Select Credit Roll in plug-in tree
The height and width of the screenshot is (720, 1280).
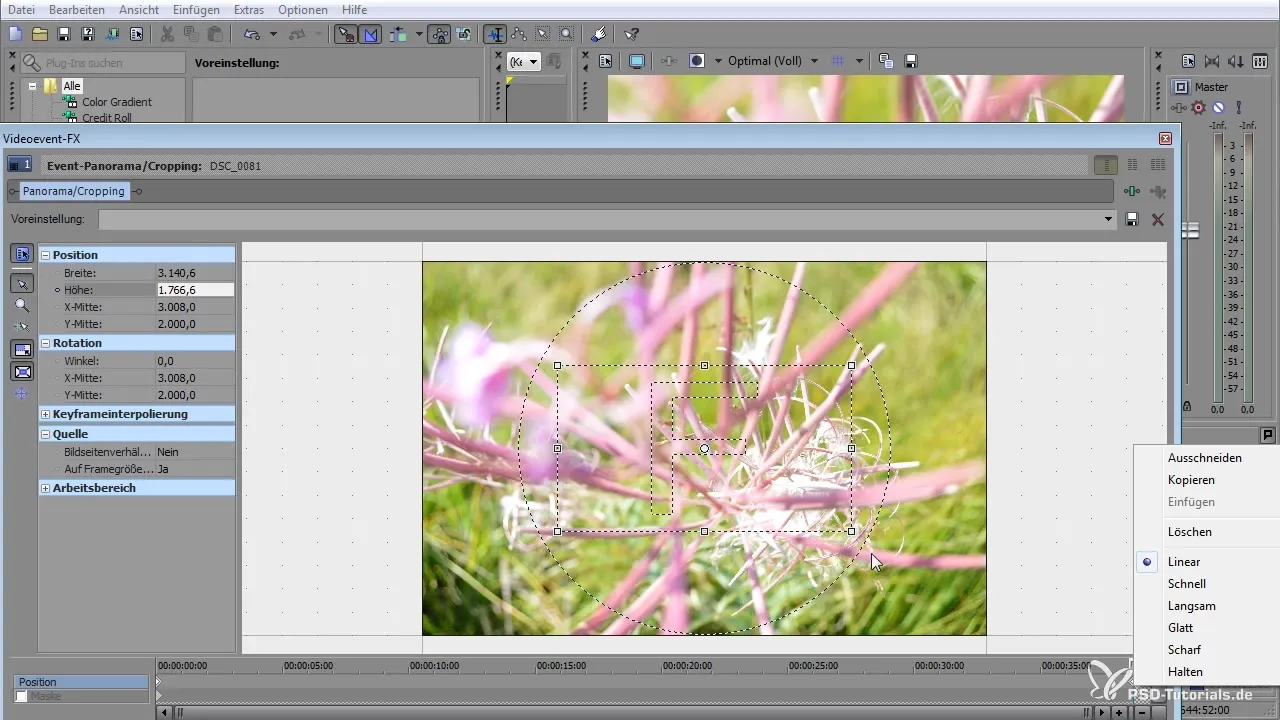(x=107, y=118)
